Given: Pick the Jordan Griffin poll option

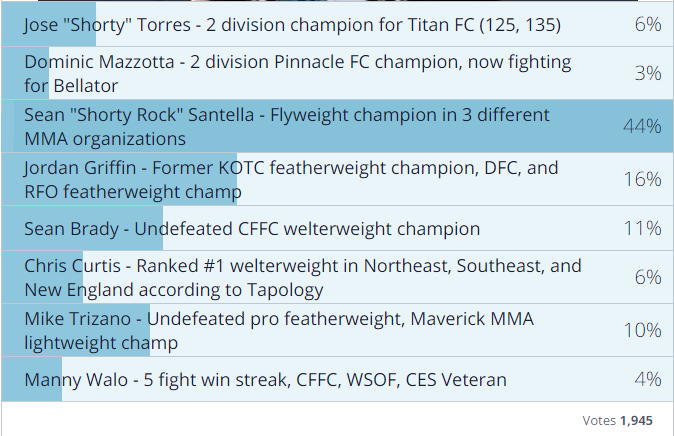Looking at the screenshot, I should click(337, 179).
